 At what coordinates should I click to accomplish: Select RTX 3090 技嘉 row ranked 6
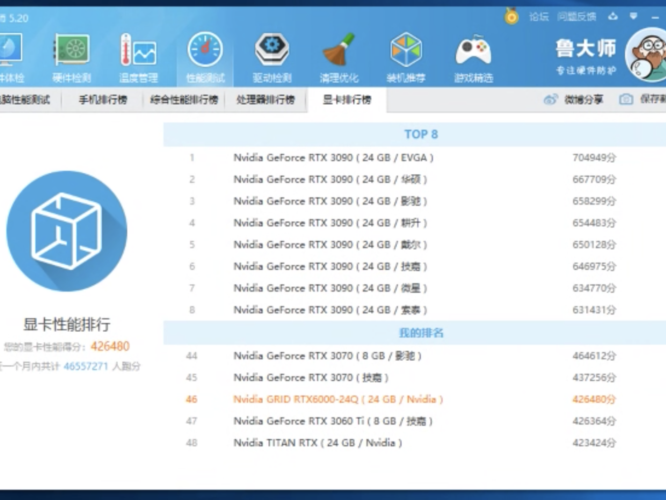tap(415, 266)
